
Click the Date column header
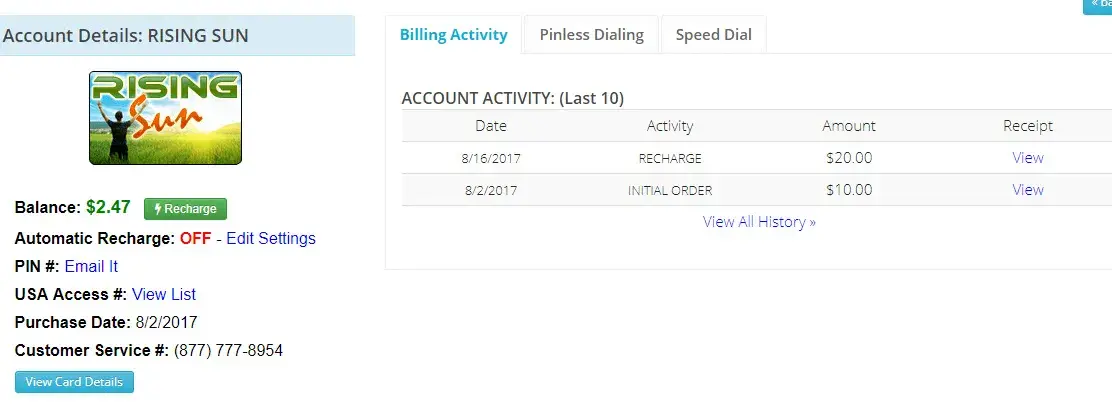coord(491,126)
